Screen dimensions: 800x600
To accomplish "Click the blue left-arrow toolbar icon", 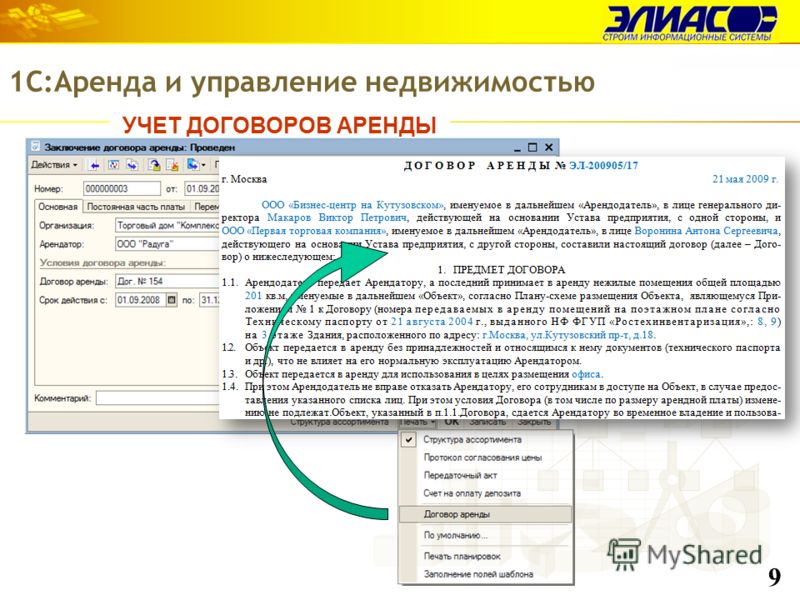I will (94, 165).
